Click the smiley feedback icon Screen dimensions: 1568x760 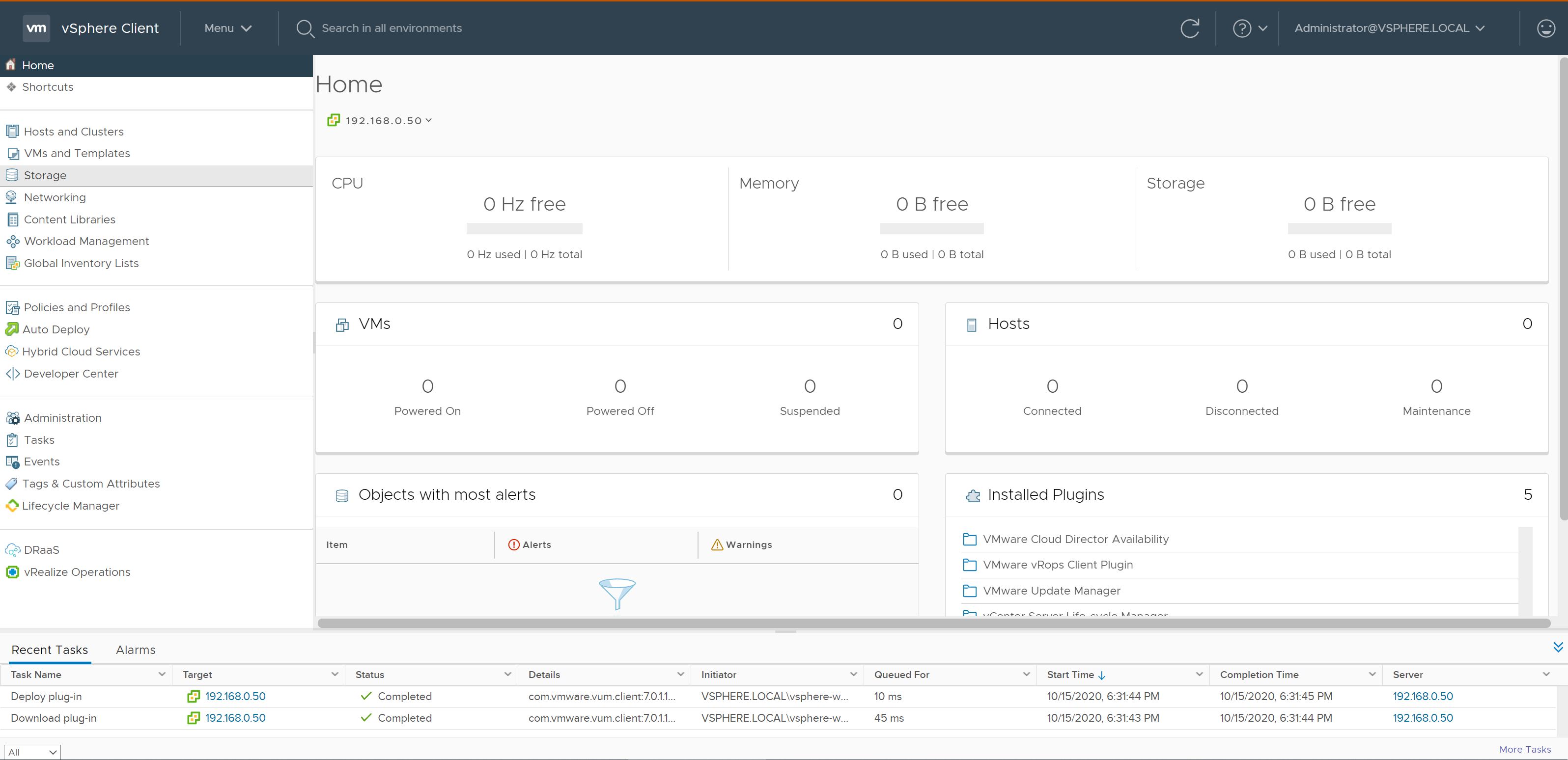click(x=1546, y=28)
